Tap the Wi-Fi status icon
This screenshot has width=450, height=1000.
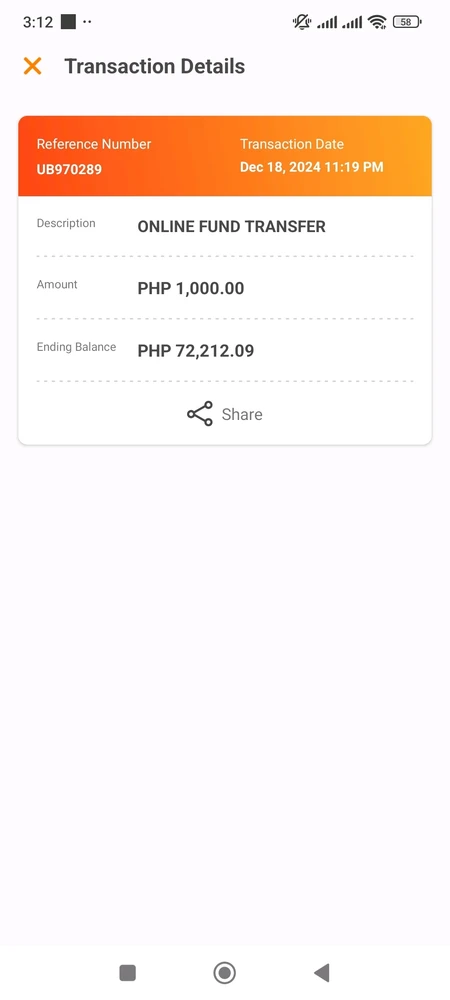coord(377,22)
